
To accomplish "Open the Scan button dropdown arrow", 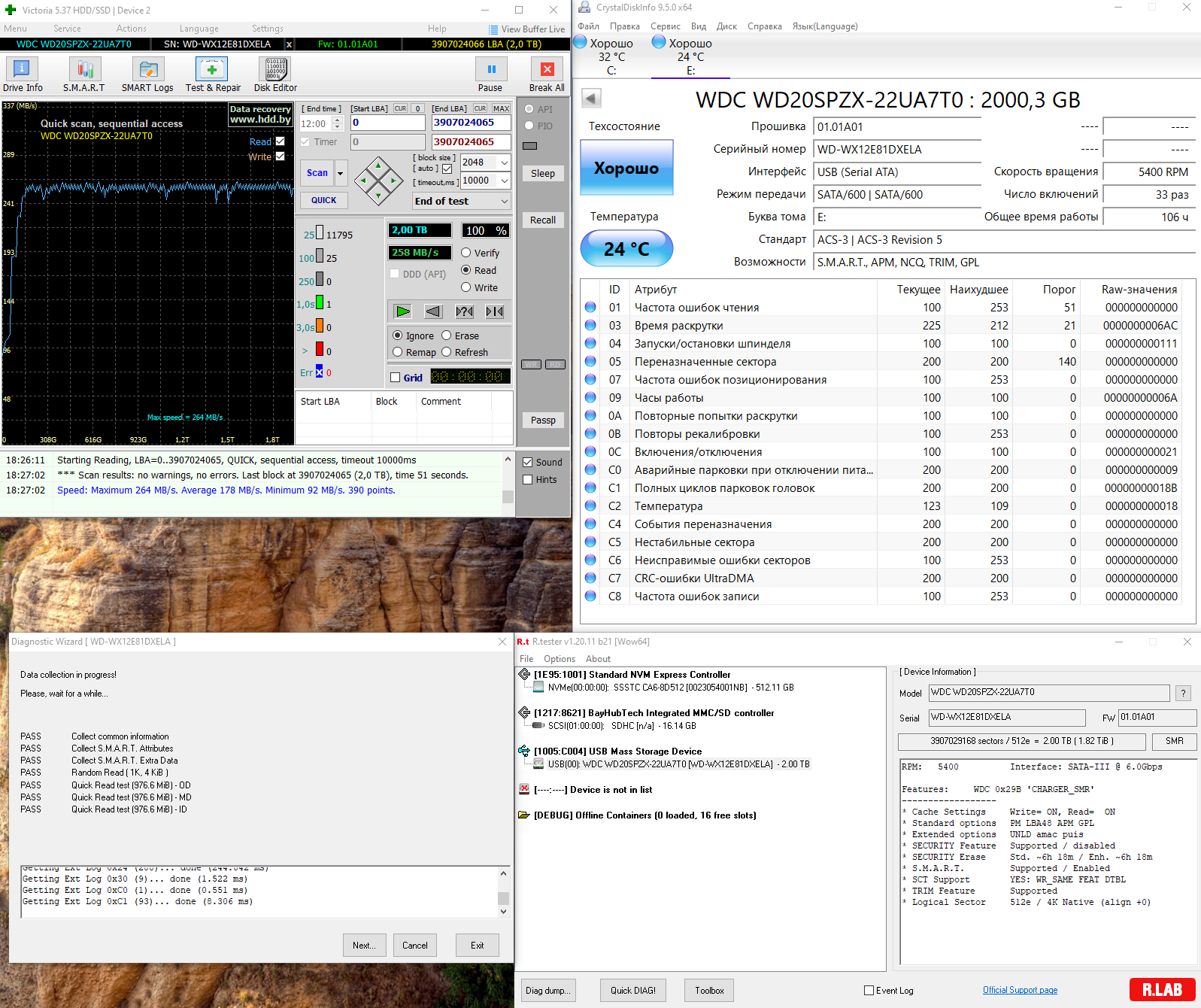I will pyautogui.click(x=341, y=173).
